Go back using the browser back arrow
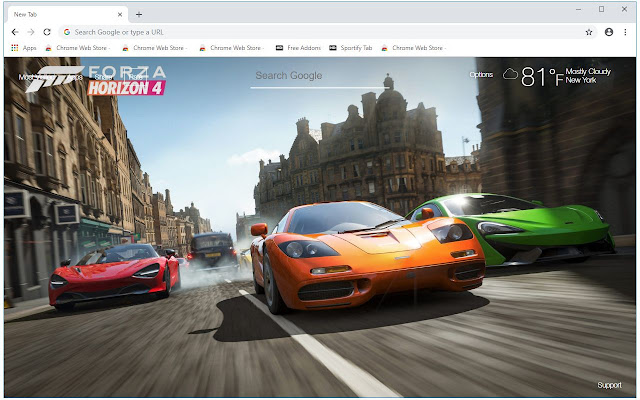The width and height of the screenshot is (640, 400). click(x=15, y=32)
